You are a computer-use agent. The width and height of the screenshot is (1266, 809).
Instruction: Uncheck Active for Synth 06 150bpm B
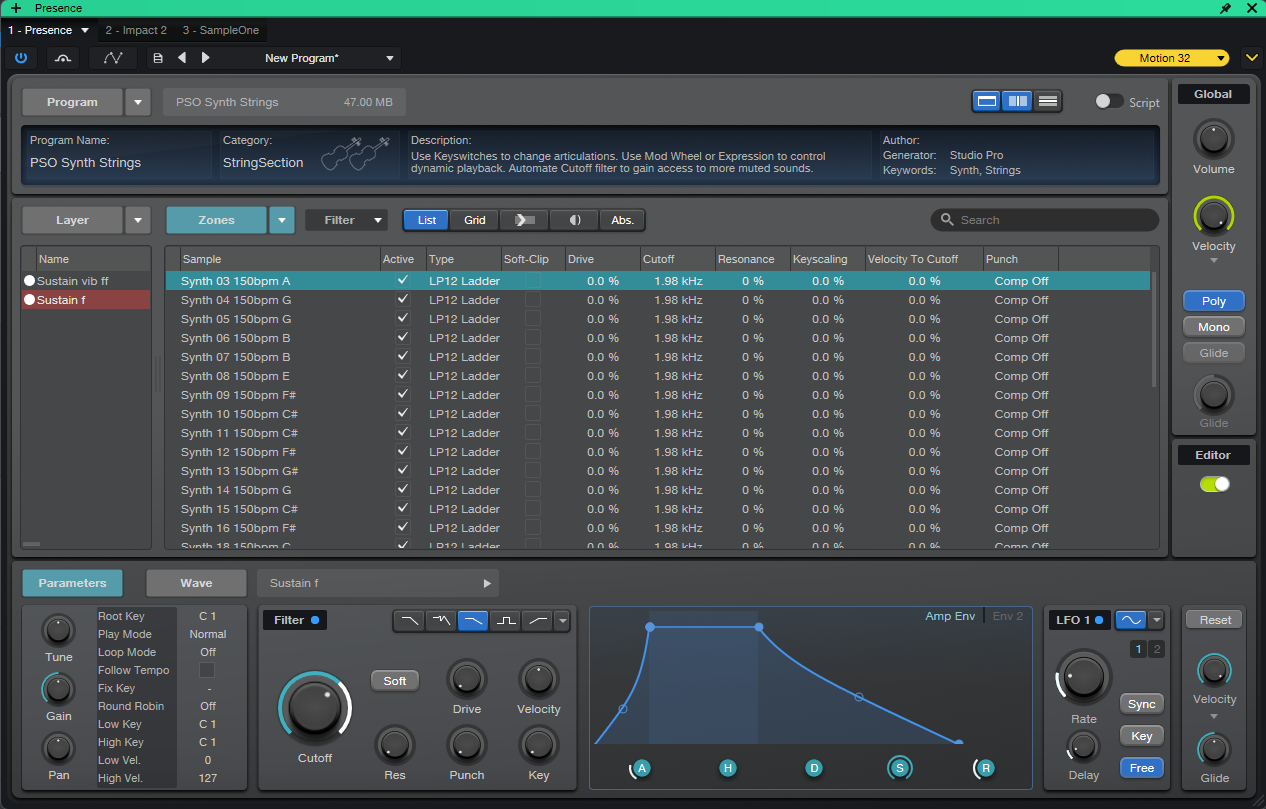(x=402, y=338)
